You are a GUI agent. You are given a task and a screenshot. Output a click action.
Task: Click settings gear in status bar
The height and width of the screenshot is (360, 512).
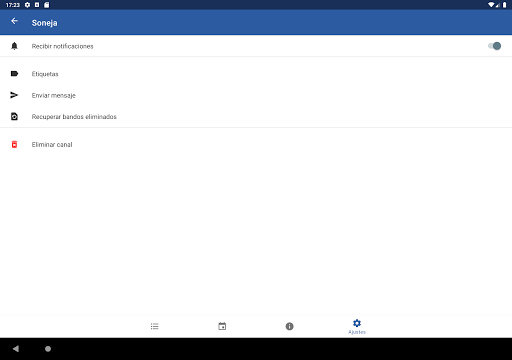(x=27, y=5)
